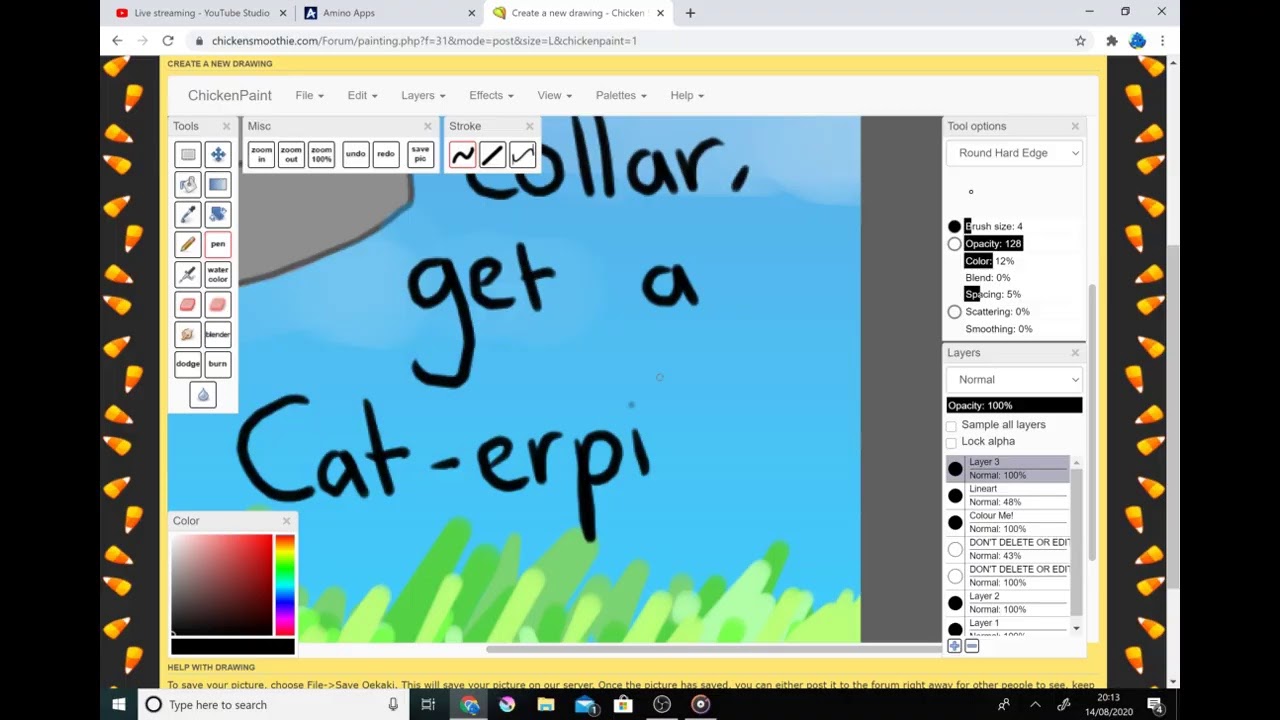Image resolution: width=1280 pixels, height=720 pixels.
Task: Pick the blue Gradient fill tool
Action: point(218,184)
